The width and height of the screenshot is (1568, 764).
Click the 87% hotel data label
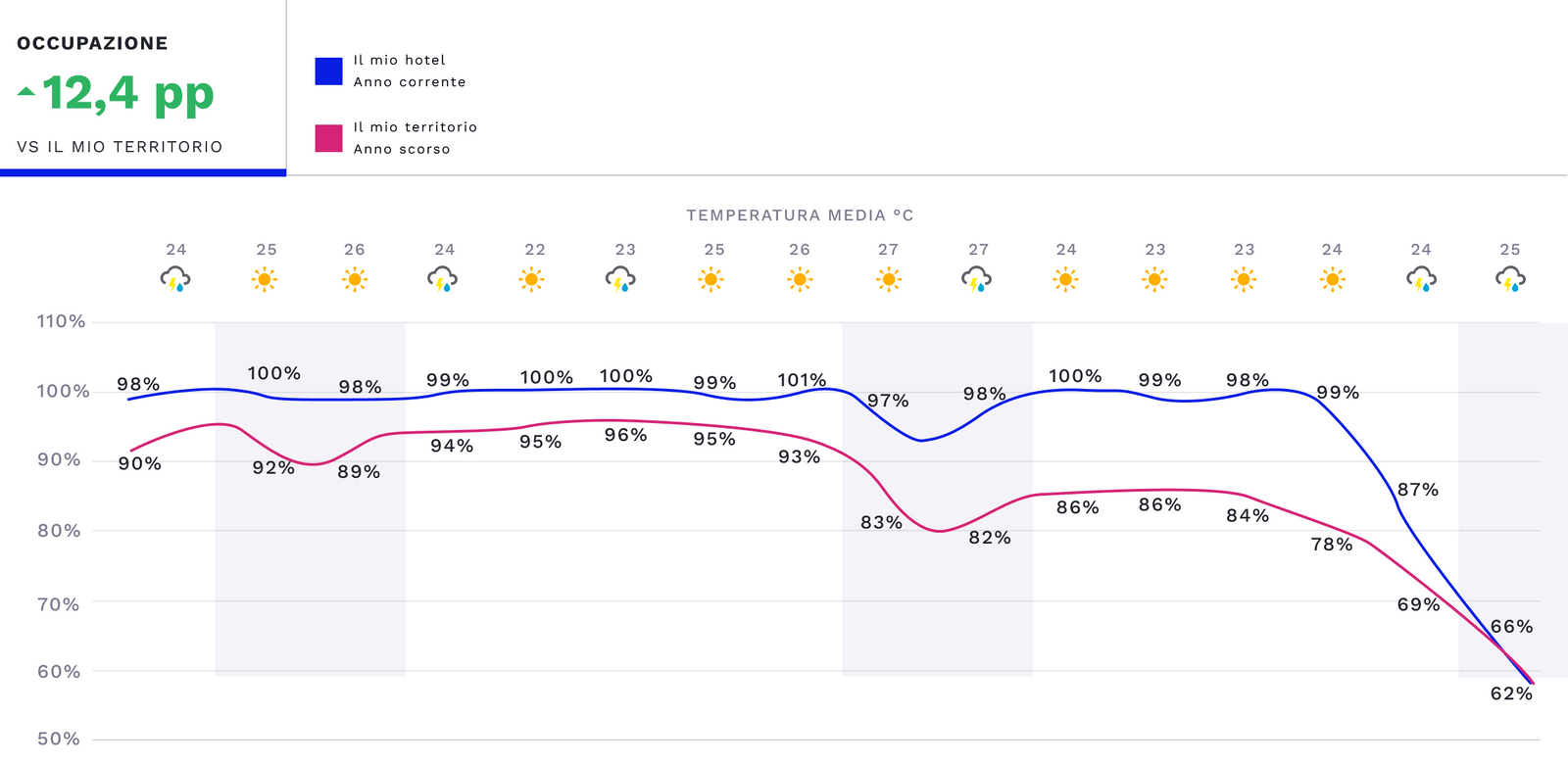click(1418, 490)
